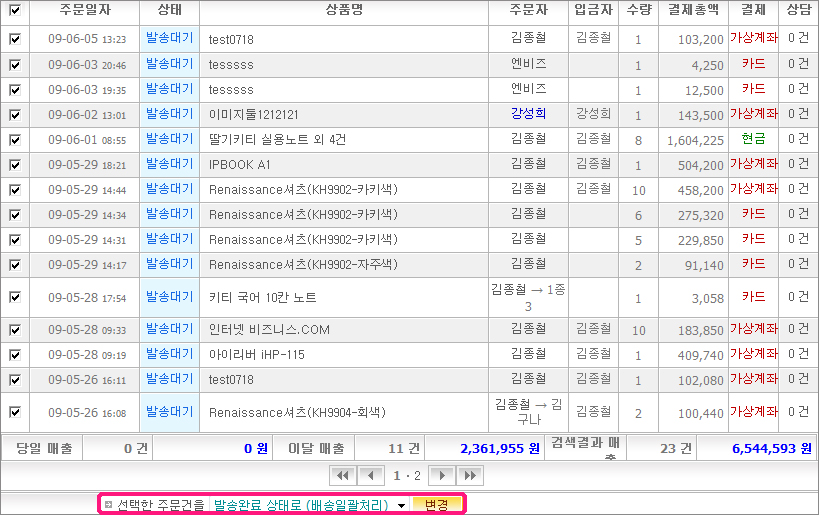Open the 발송완료 상태로 status dropdown
The image size is (819, 515).
click(x=309, y=505)
